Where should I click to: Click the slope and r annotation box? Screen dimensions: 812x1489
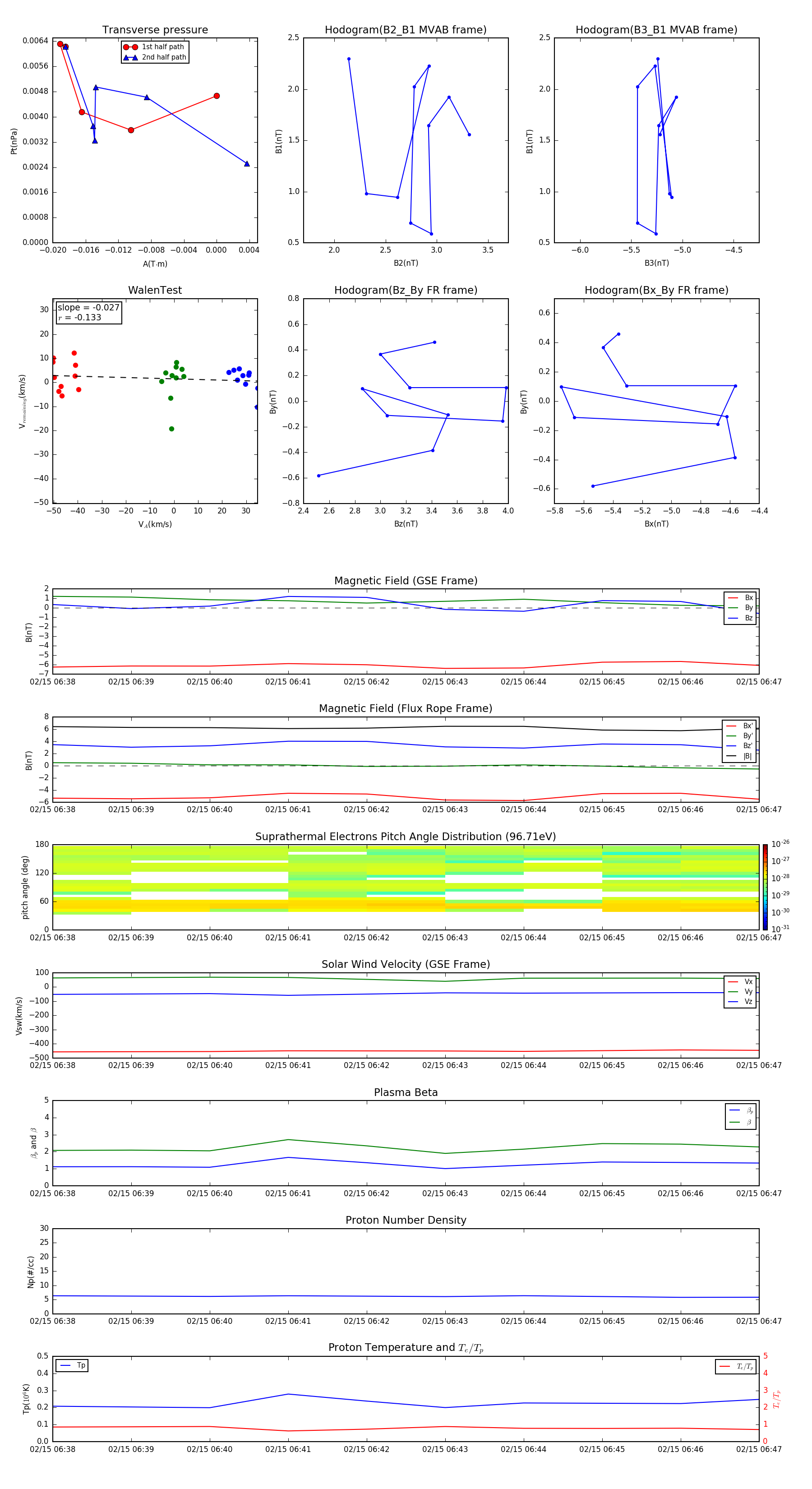(x=88, y=313)
